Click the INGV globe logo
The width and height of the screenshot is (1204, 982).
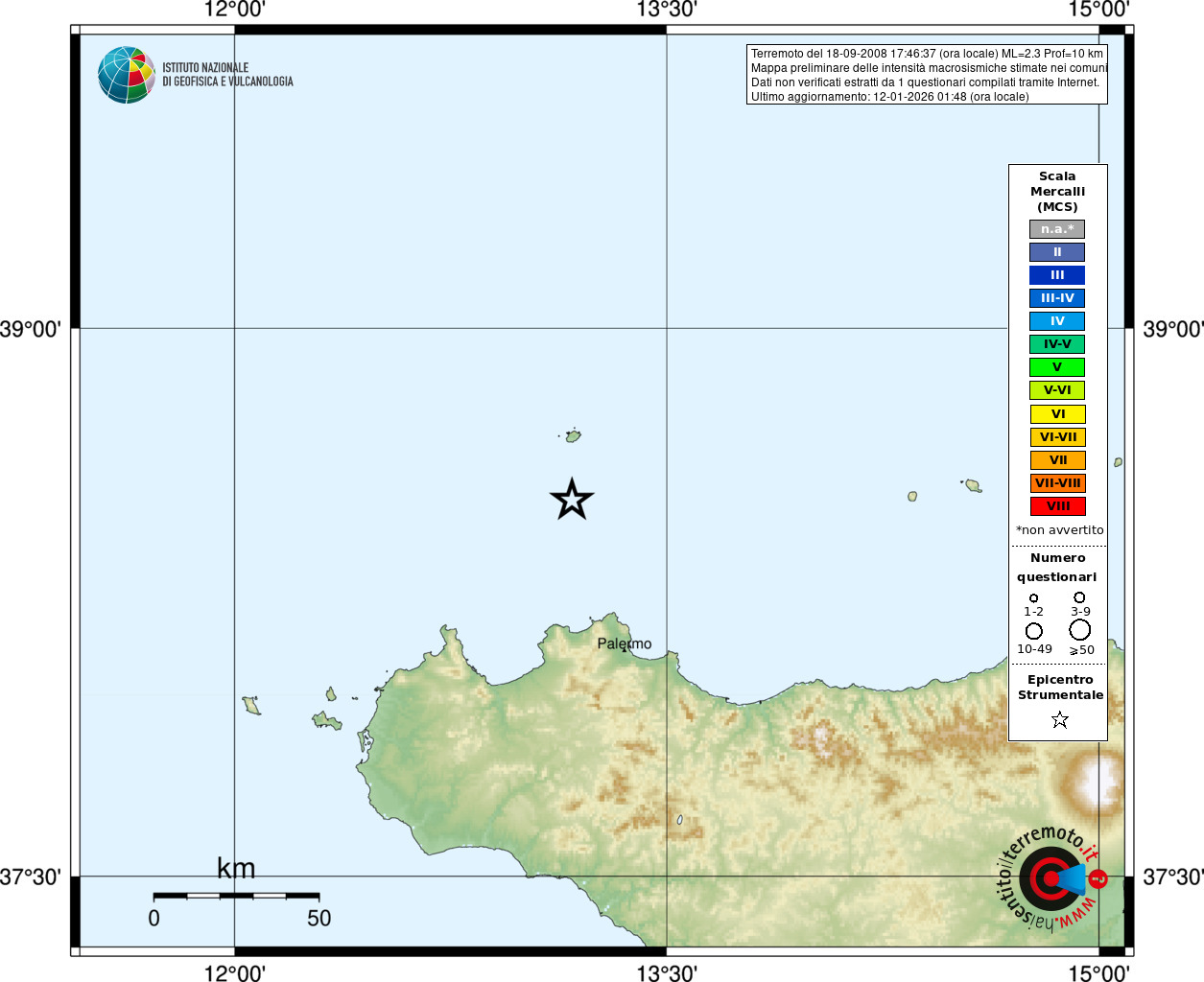pyautogui.click(x=127, y=75)
